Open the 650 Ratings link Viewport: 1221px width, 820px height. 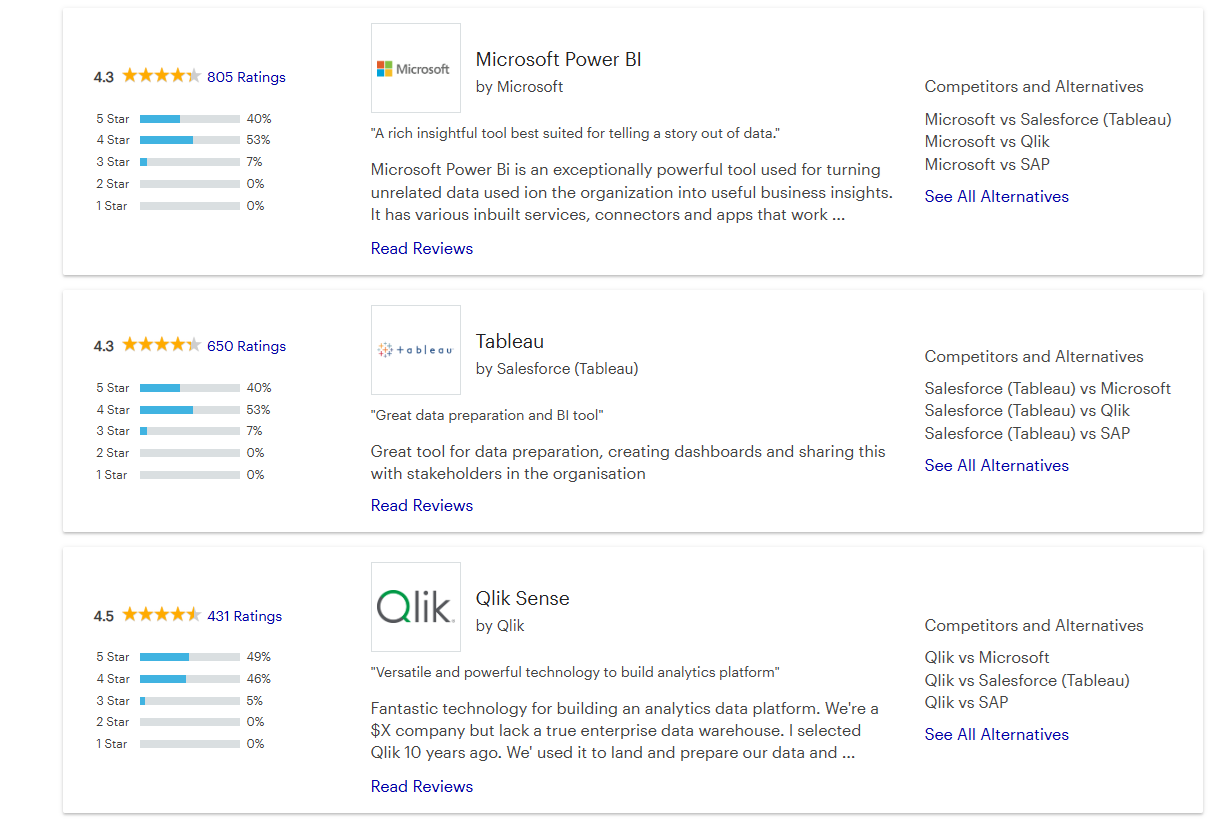(x=246, y=346)
